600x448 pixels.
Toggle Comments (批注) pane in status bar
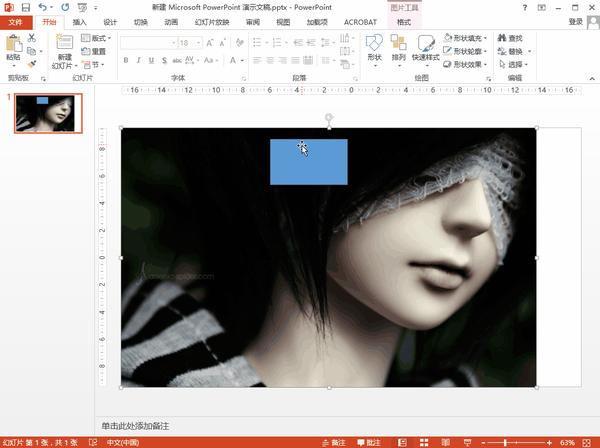[369, 443]
